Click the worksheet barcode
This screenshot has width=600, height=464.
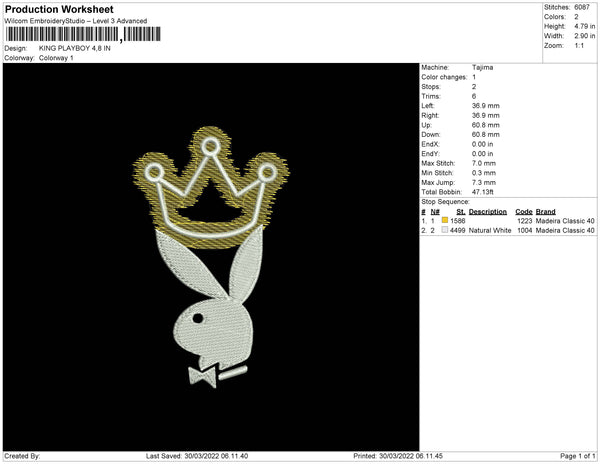tap(83, 34)
